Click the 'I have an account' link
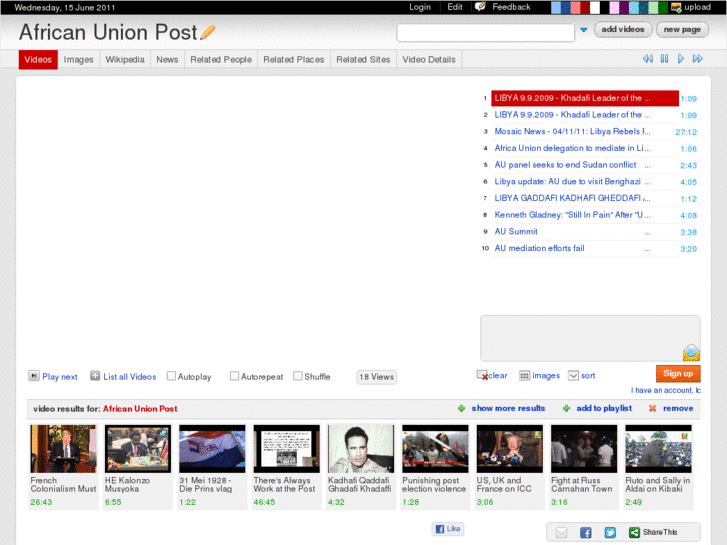727x545 pixels. (665, 390)
